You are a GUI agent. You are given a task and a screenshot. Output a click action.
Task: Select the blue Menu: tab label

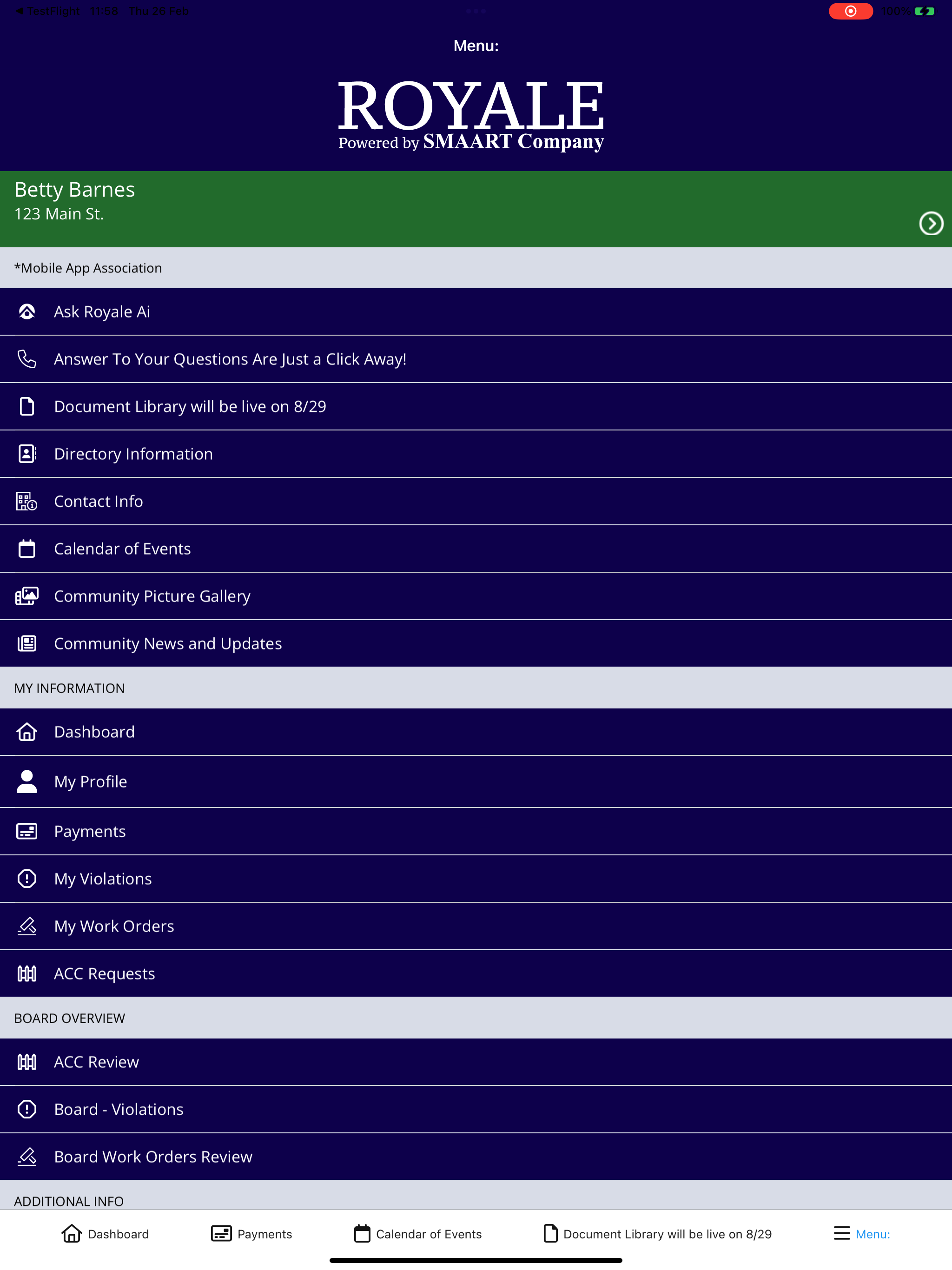[x=873, y=1234]
